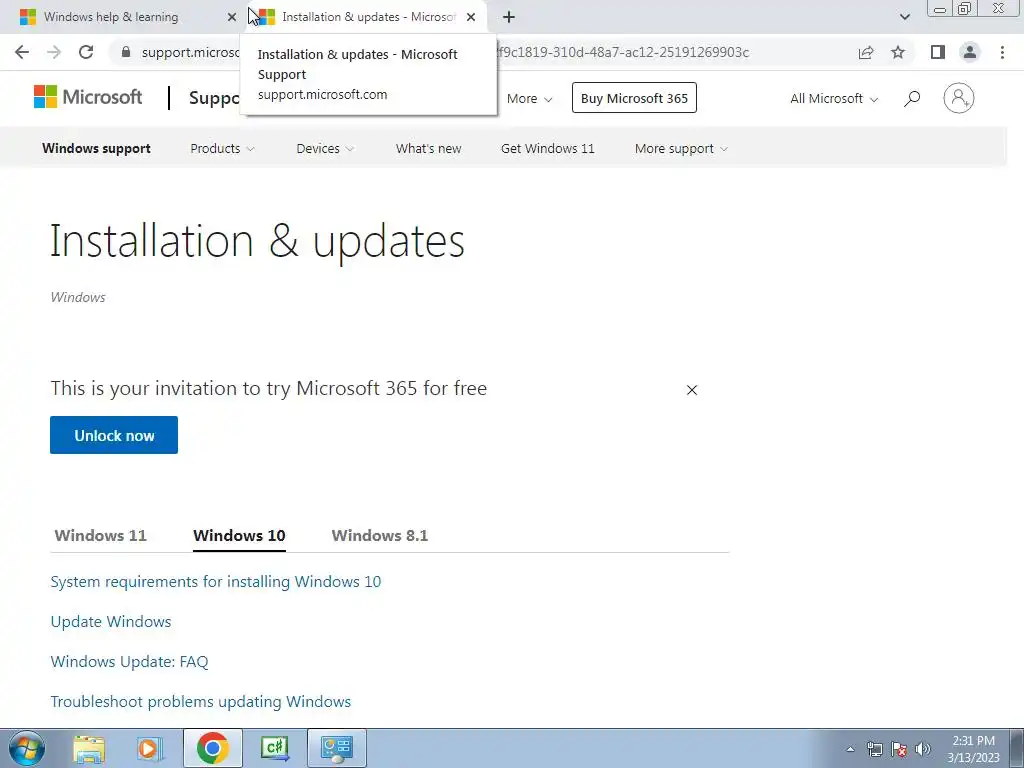This screenshot has height=768, width=1024.
Task: Open Windows Explorer from the taskbar
Action: click(89, 748)
